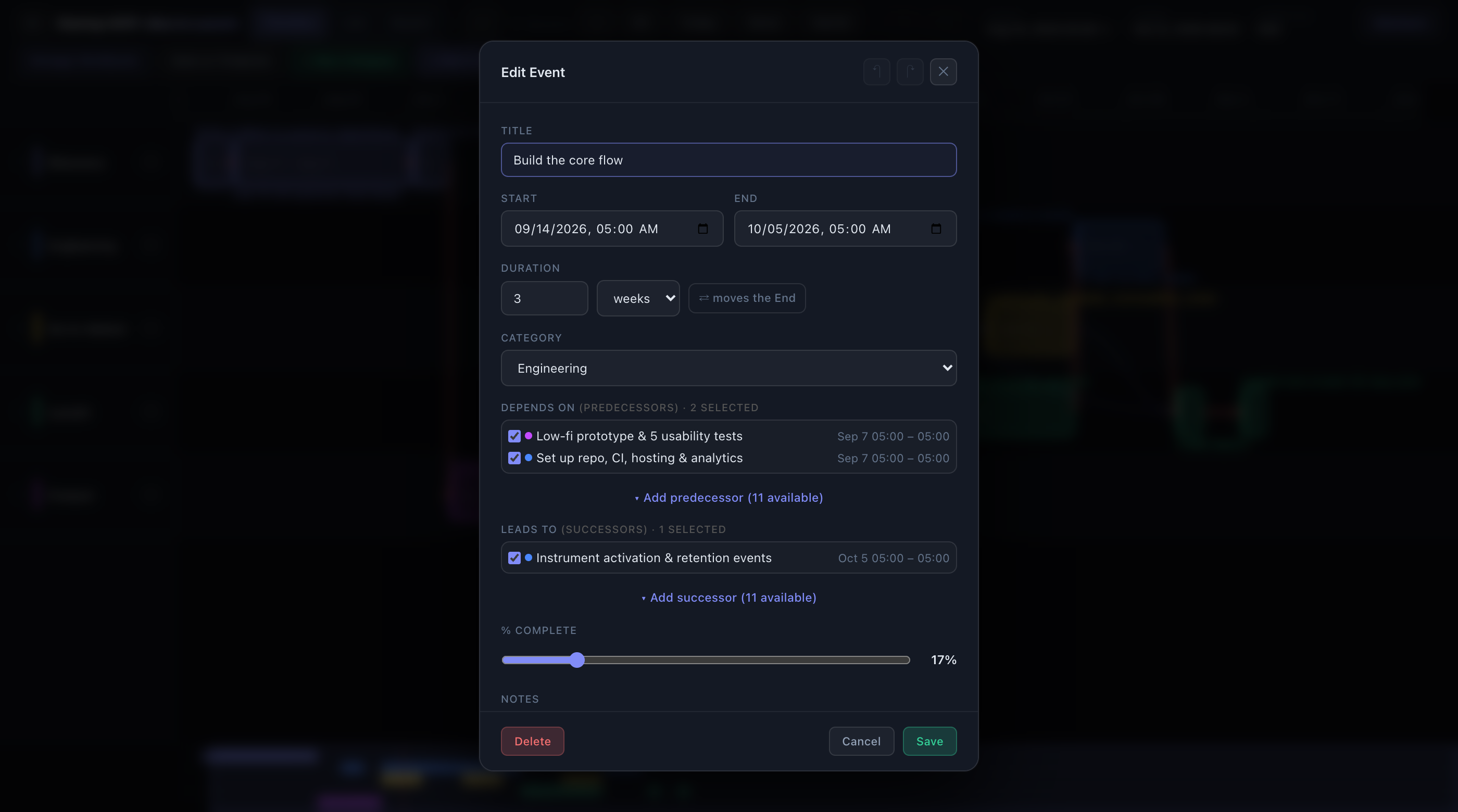Open the weeks duration unit dropdown
Viewport: 1458px width, 812px height.
638,298
